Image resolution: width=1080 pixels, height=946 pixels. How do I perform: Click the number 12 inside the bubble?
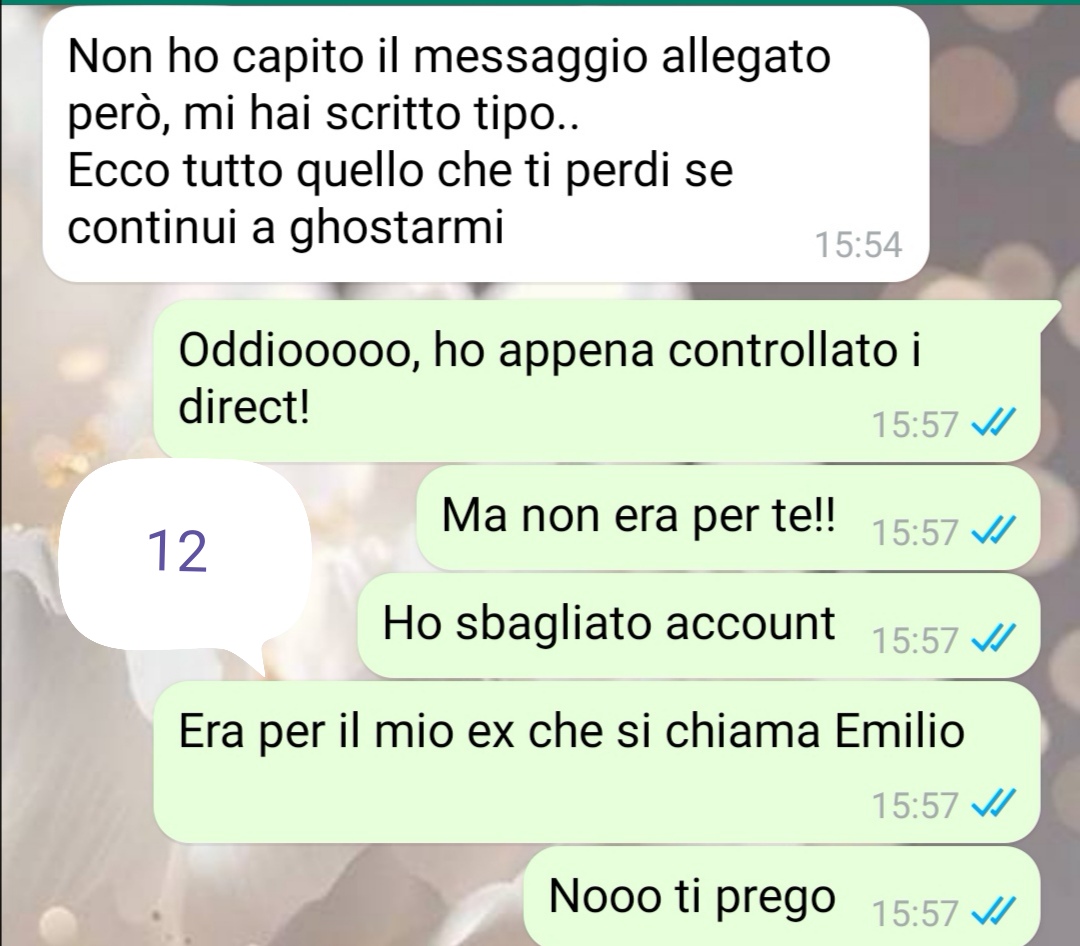(x=177, y=551)
